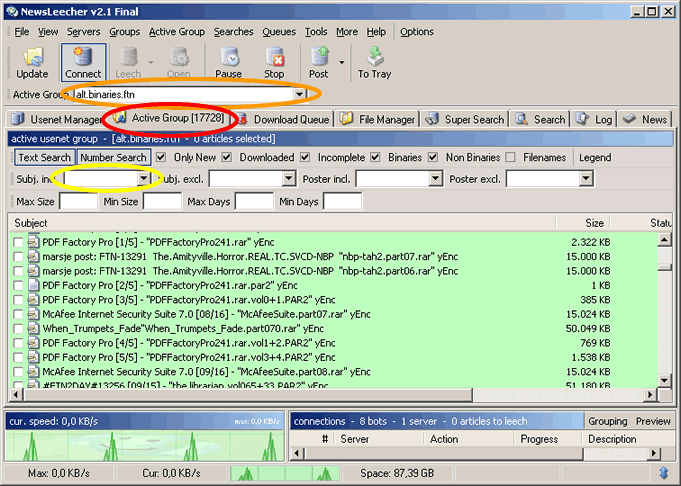Image resolution: width=681 pixels, height=486 pixels.
Task: Open the Leech button dropdown arrow
Action: pos(151,62)
